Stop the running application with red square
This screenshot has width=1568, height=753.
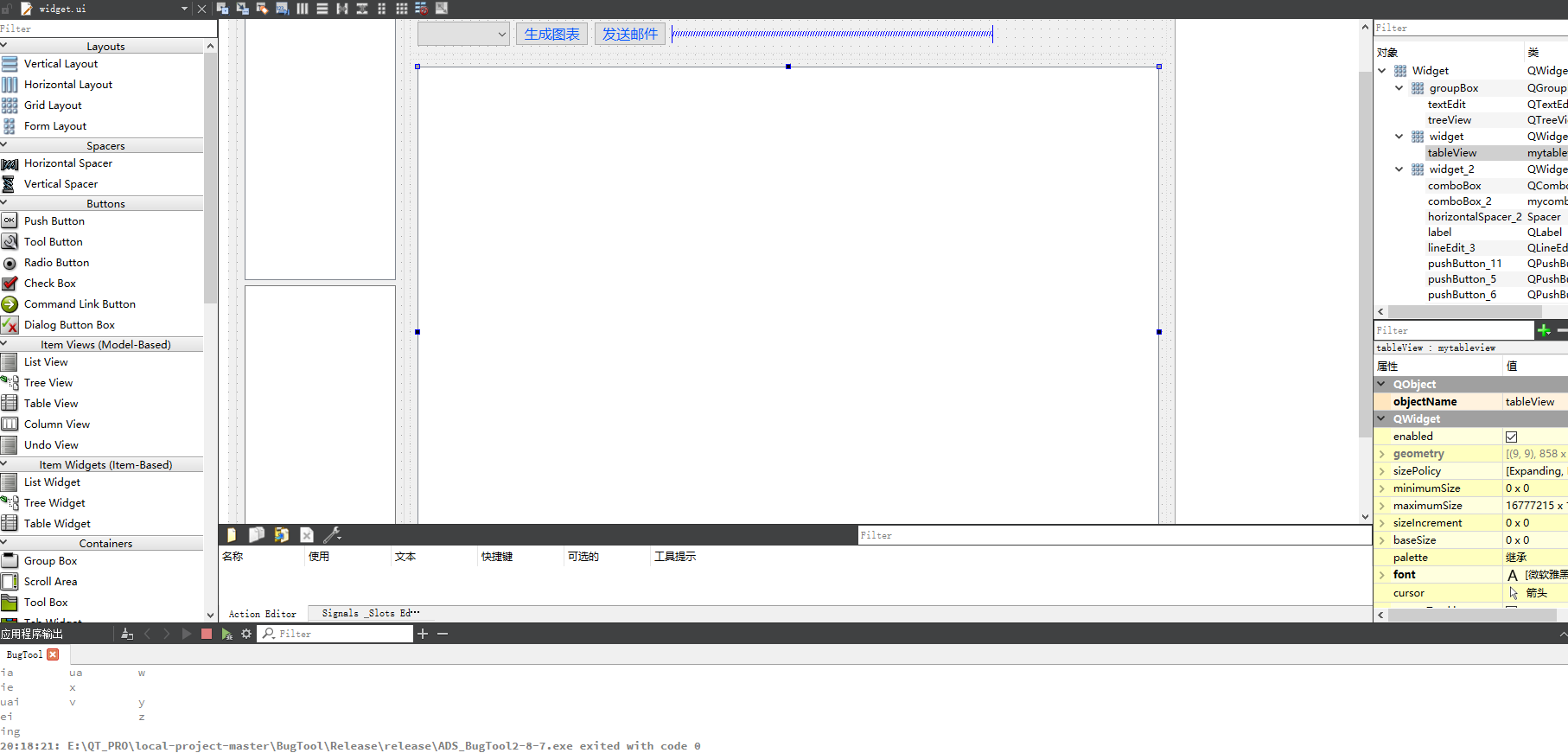tap(207, 634)
